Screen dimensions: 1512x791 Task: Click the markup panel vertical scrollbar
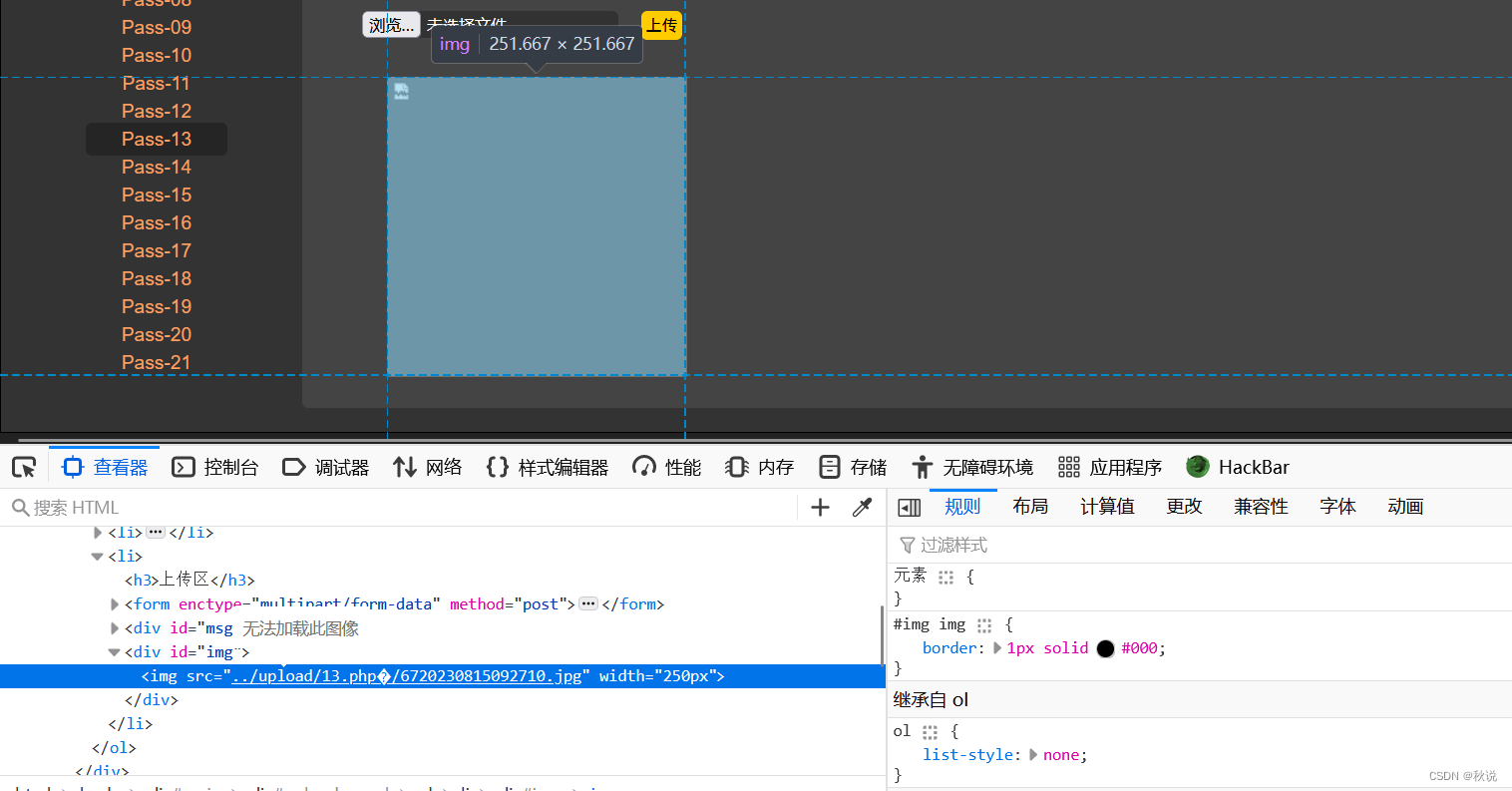pyautogui.click(x=882, y=634)
